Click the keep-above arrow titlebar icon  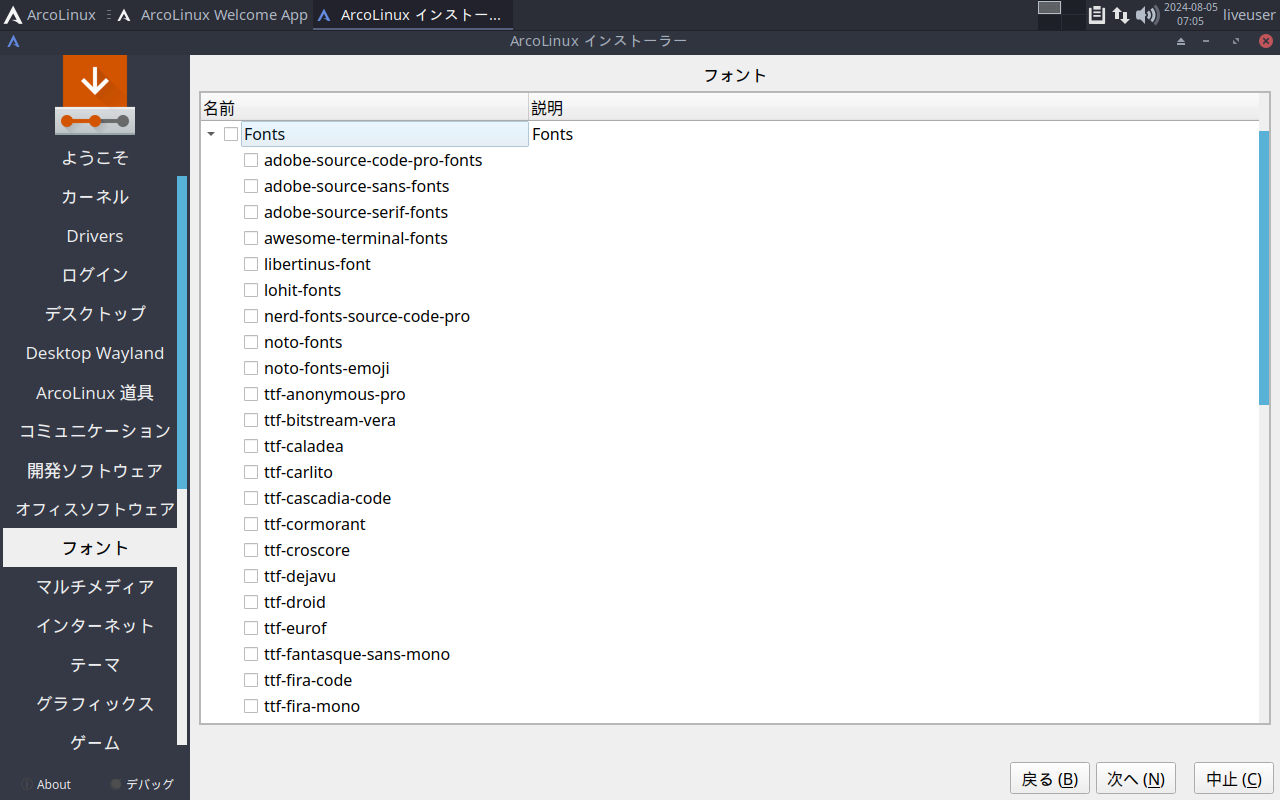tap(1181, 41)
